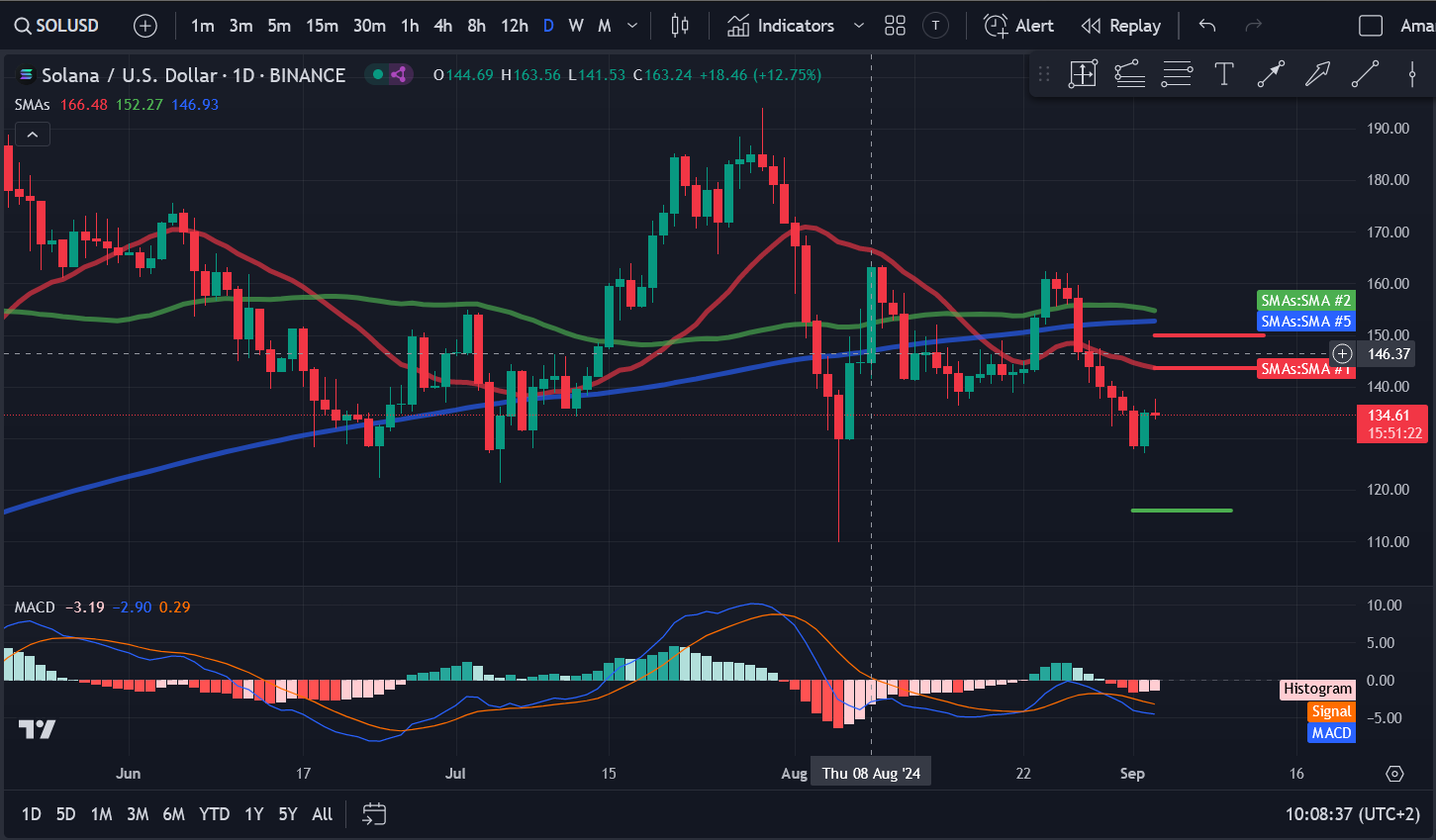Image resolution: width=1436 pixels, height=840 pixels.
Task: Collapse the indicator legend with the chevron
Action: [x=33, y=135]
